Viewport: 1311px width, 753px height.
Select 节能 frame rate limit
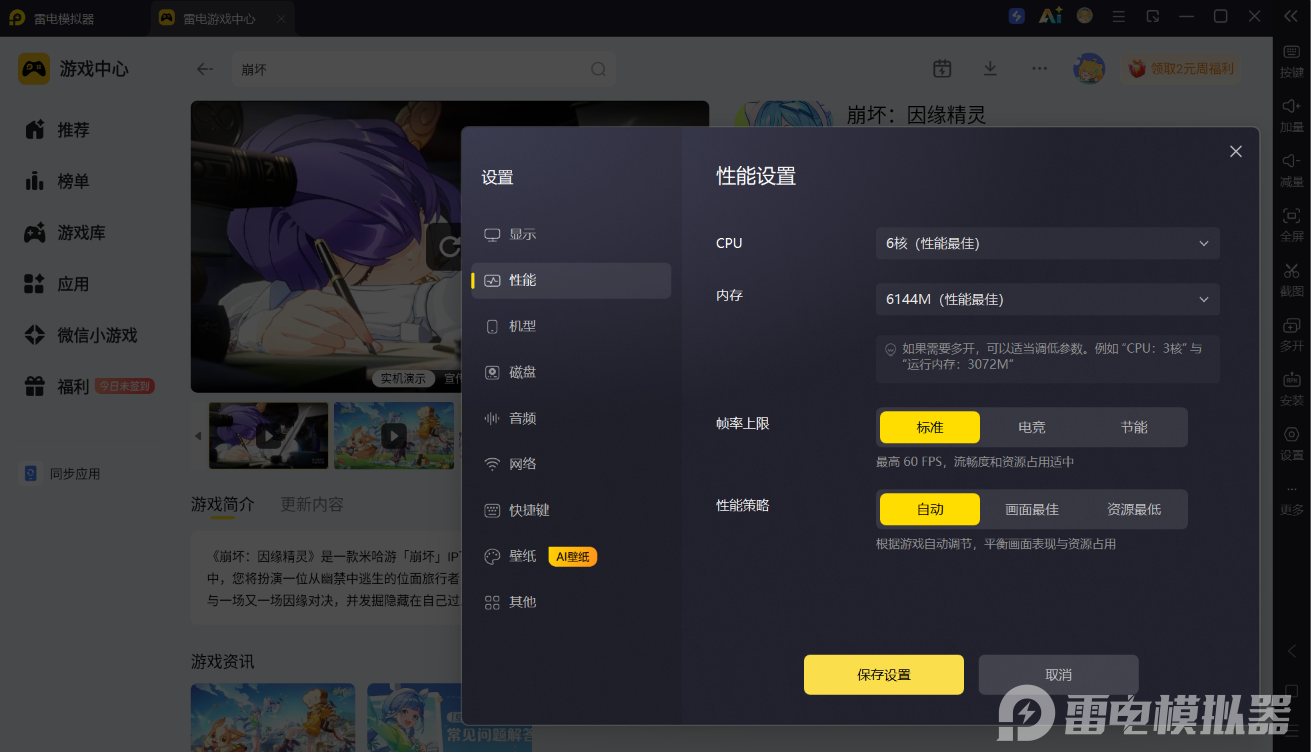tap(1134, 427)
